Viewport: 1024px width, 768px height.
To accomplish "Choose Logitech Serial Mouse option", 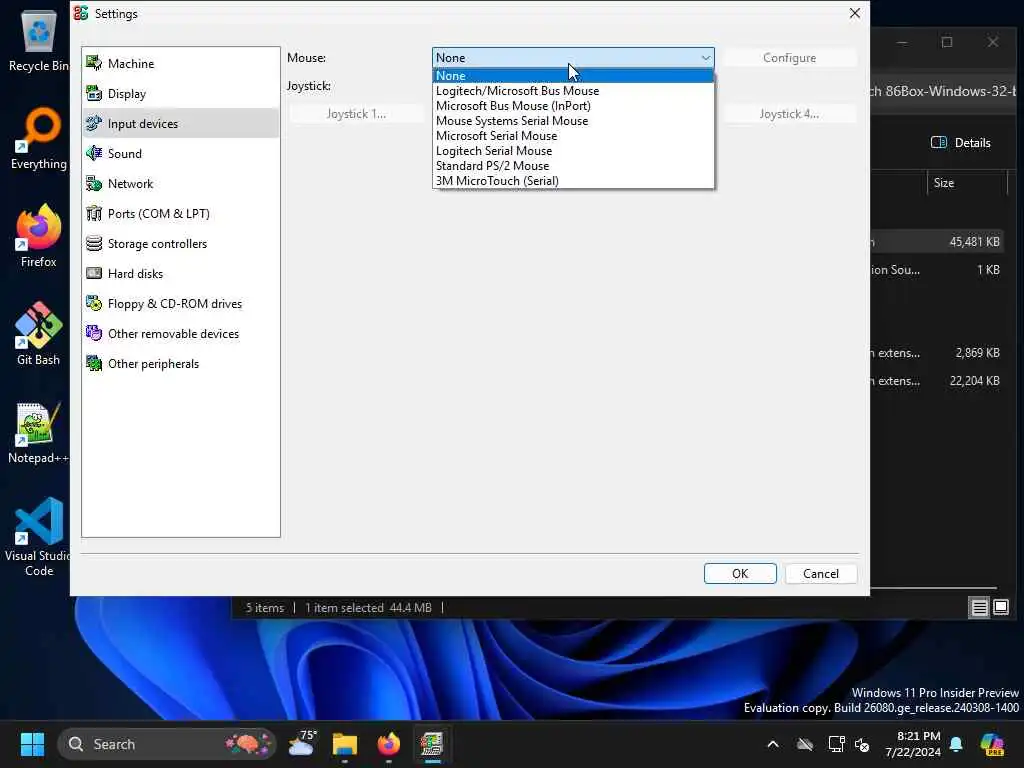I will coord(573,151).
